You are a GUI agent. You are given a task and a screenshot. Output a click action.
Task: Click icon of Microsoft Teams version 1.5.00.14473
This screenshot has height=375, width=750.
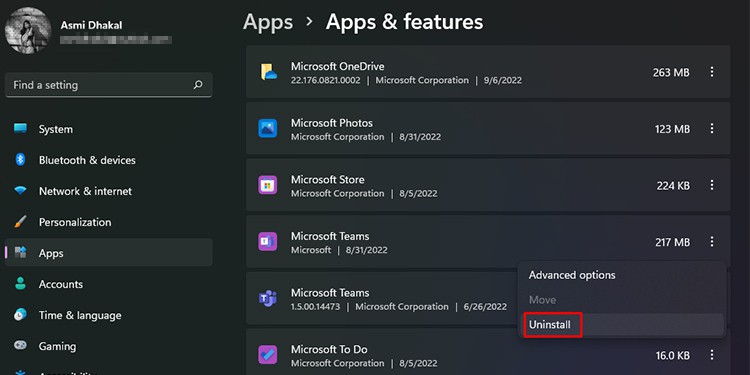click(x=268, y=298)
